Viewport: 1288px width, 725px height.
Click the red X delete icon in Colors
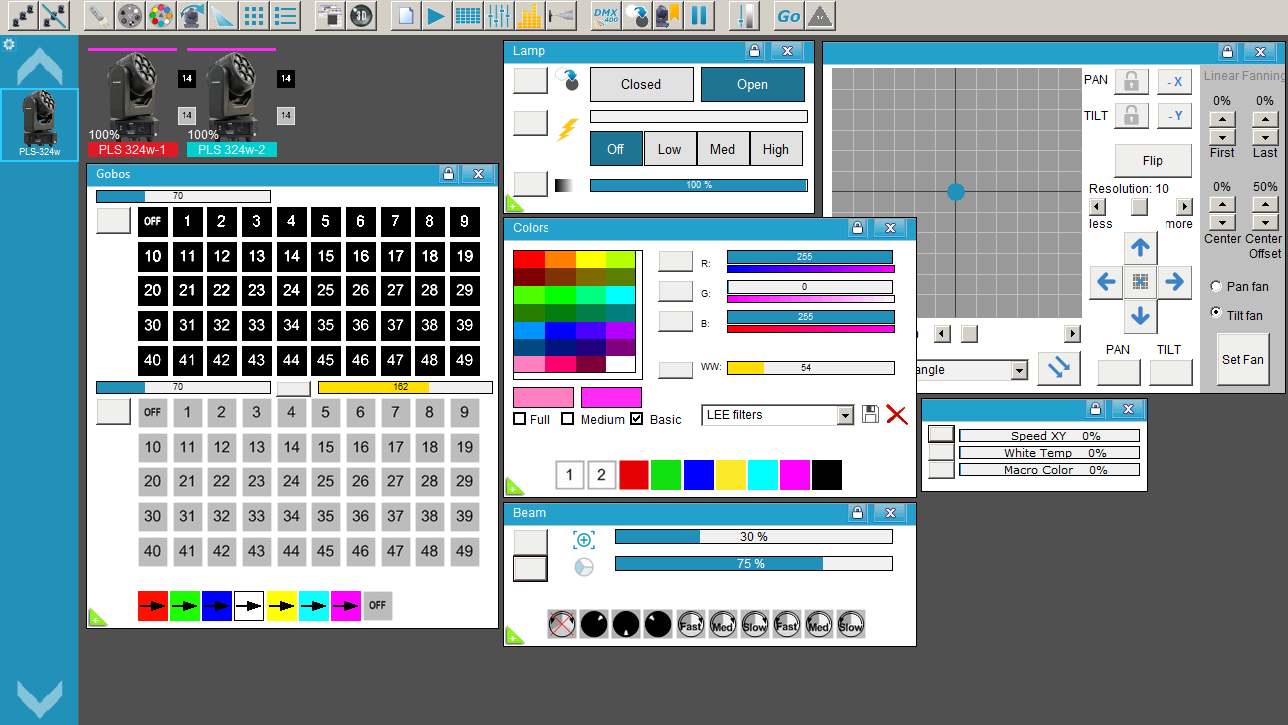tap(897, 415)
